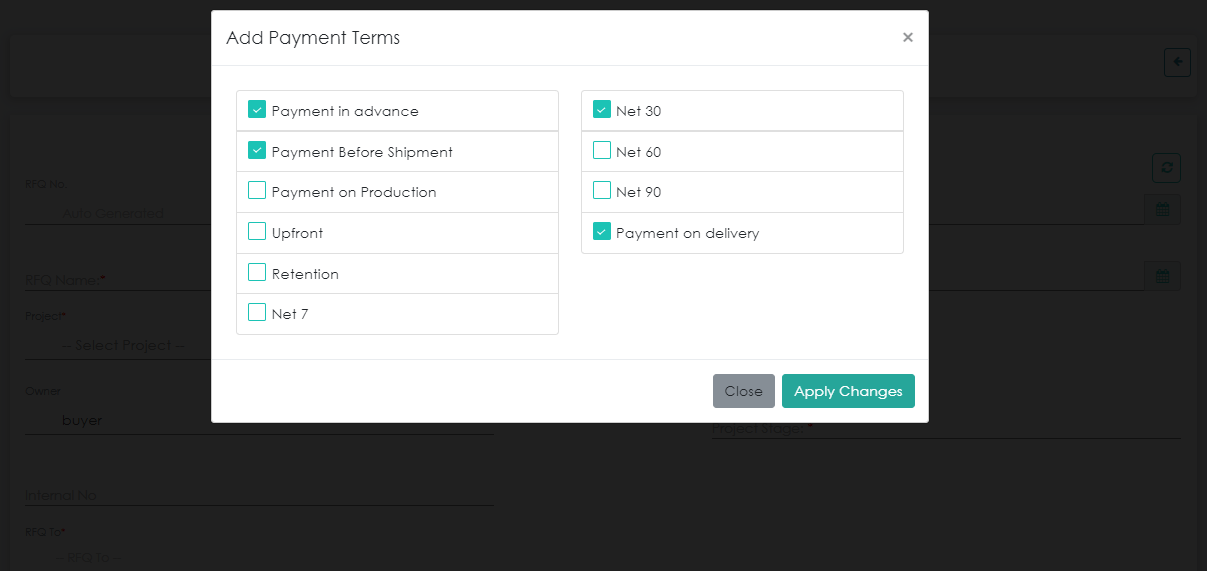Disable Payment on delivery checkbox
Image resolution: width=1207 pixels, height=571 pixels.
[602, 232]
